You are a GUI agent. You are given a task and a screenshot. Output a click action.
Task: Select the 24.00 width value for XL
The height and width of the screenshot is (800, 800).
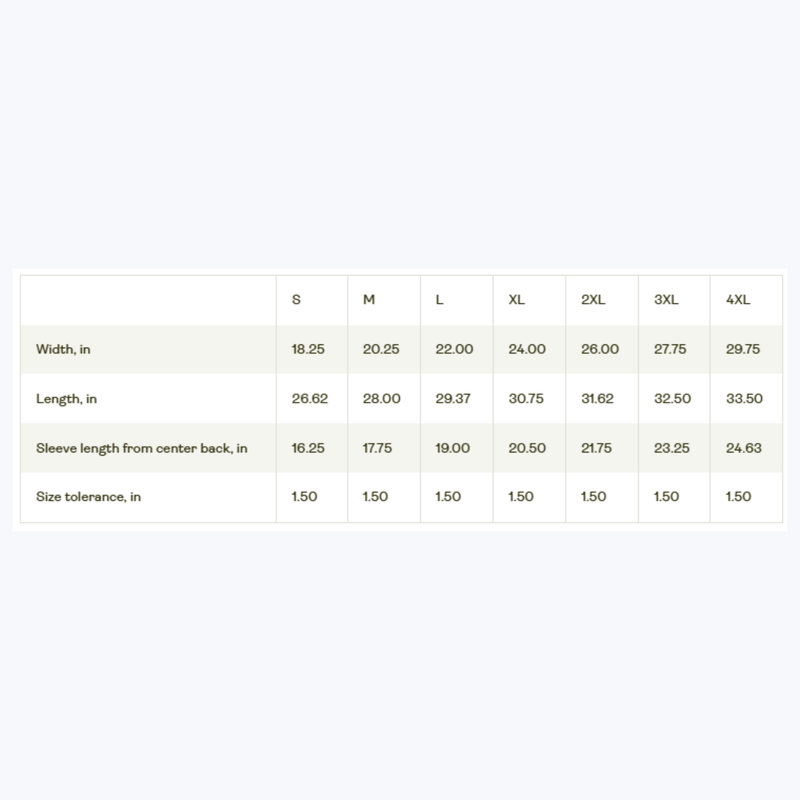click(x=527, y=349)
